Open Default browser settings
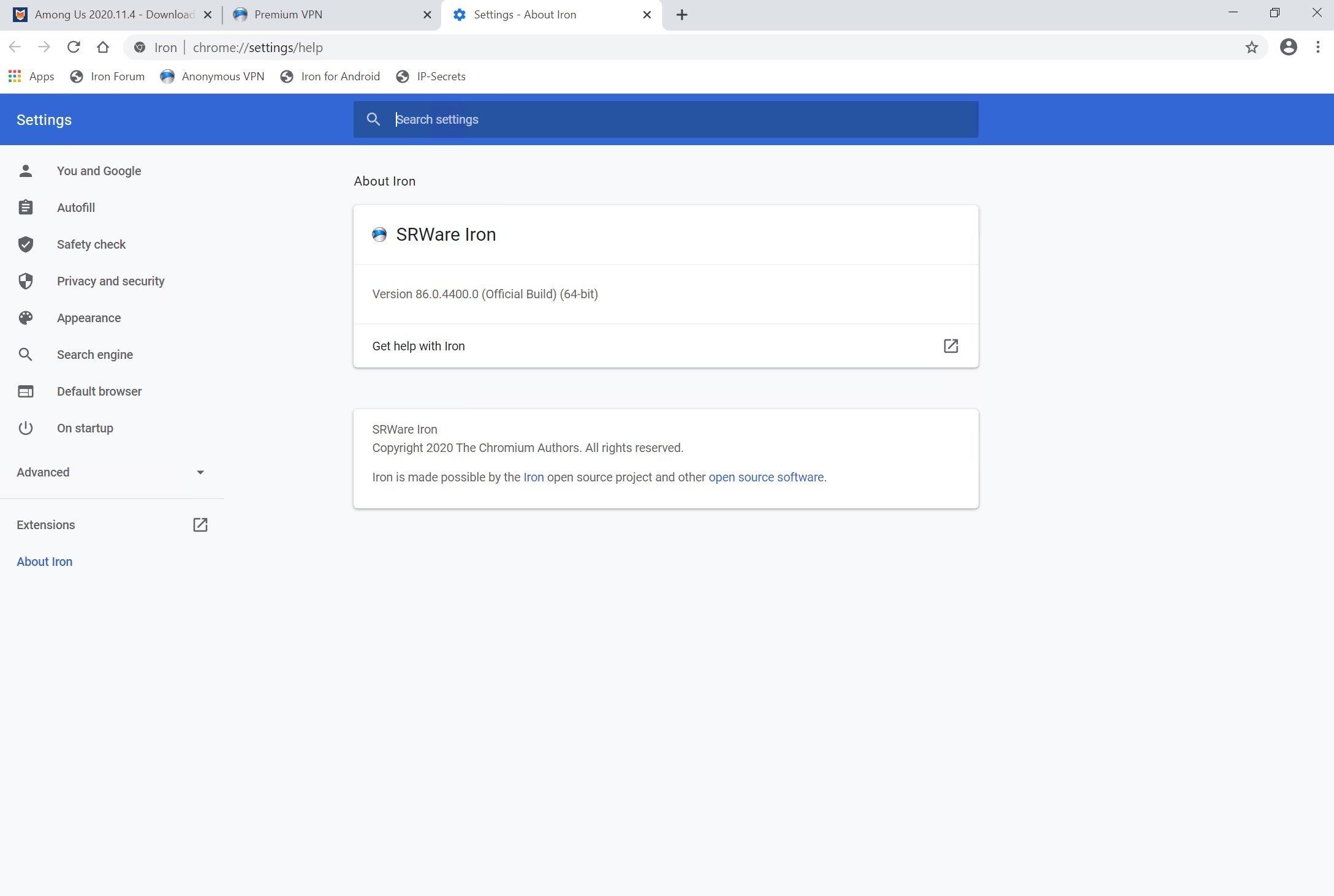This screenshot has width=1334, height=896. (99, 391)
